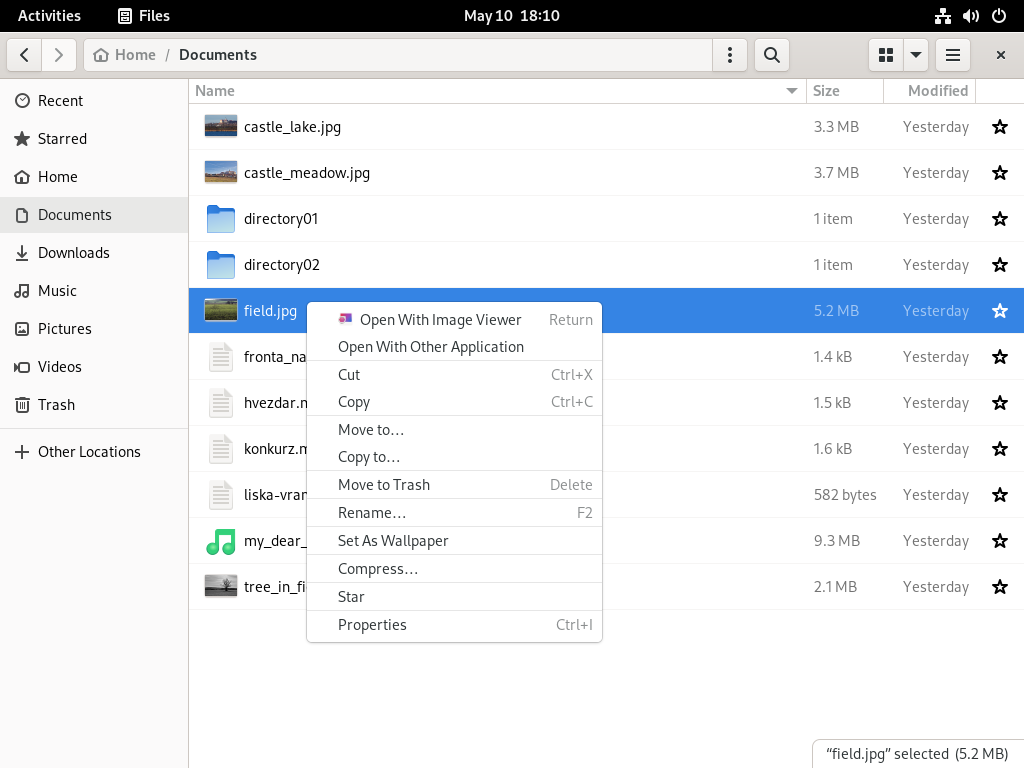1024x768 pixels.
Task: Select the my_dear music file icon
Action: point(221,541)
